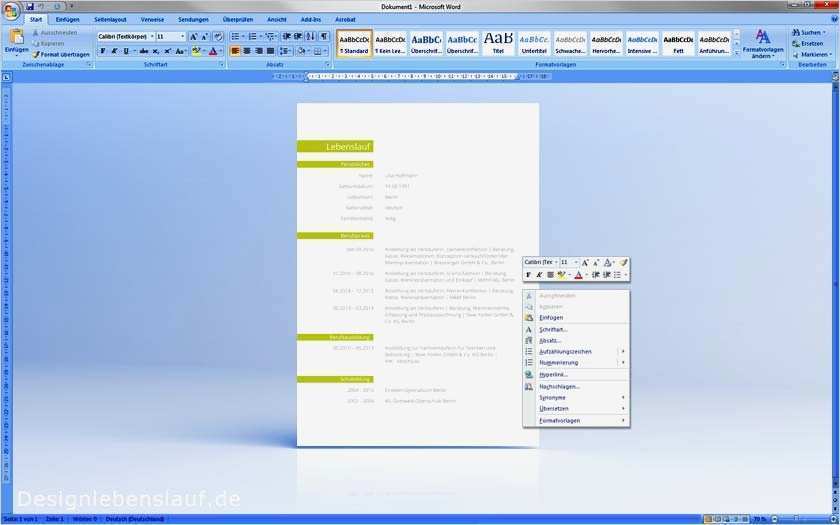Switch to the Ansicht ribbon tab
The width and height of the screenshot is (840, 525).
(276, 19)
